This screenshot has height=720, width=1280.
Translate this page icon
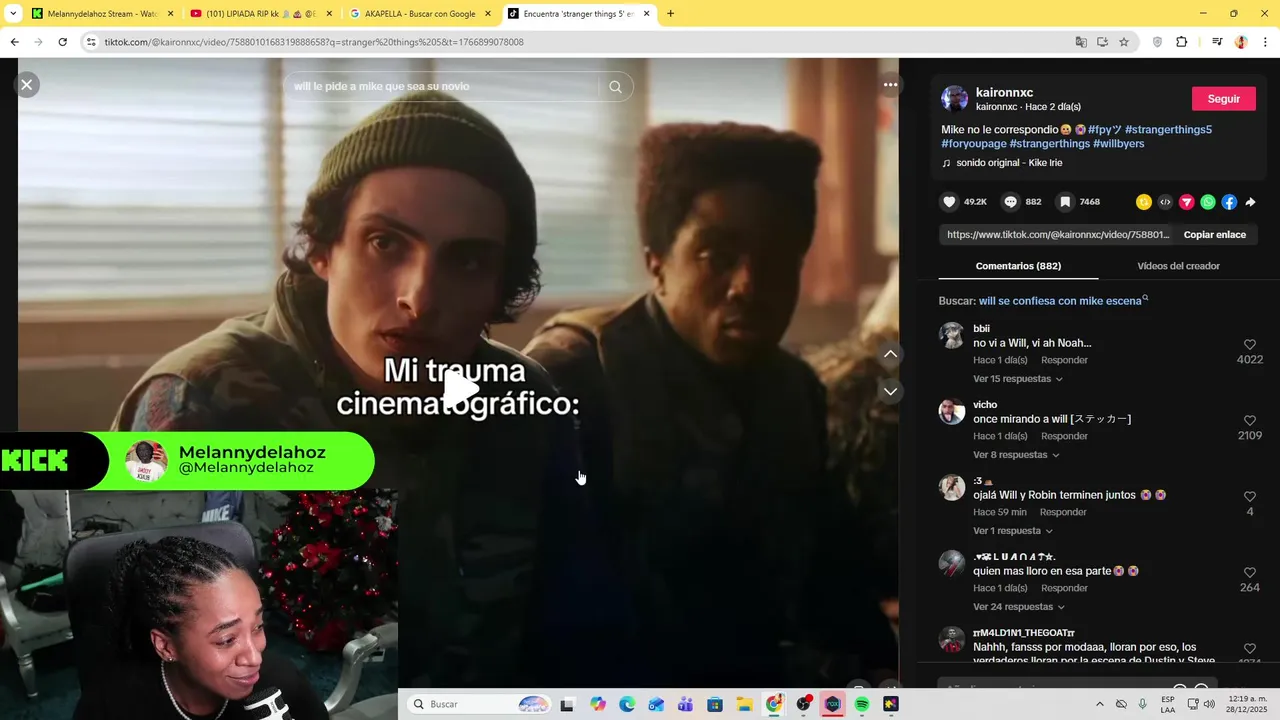pyautogui.click(x=1081, y=42)
